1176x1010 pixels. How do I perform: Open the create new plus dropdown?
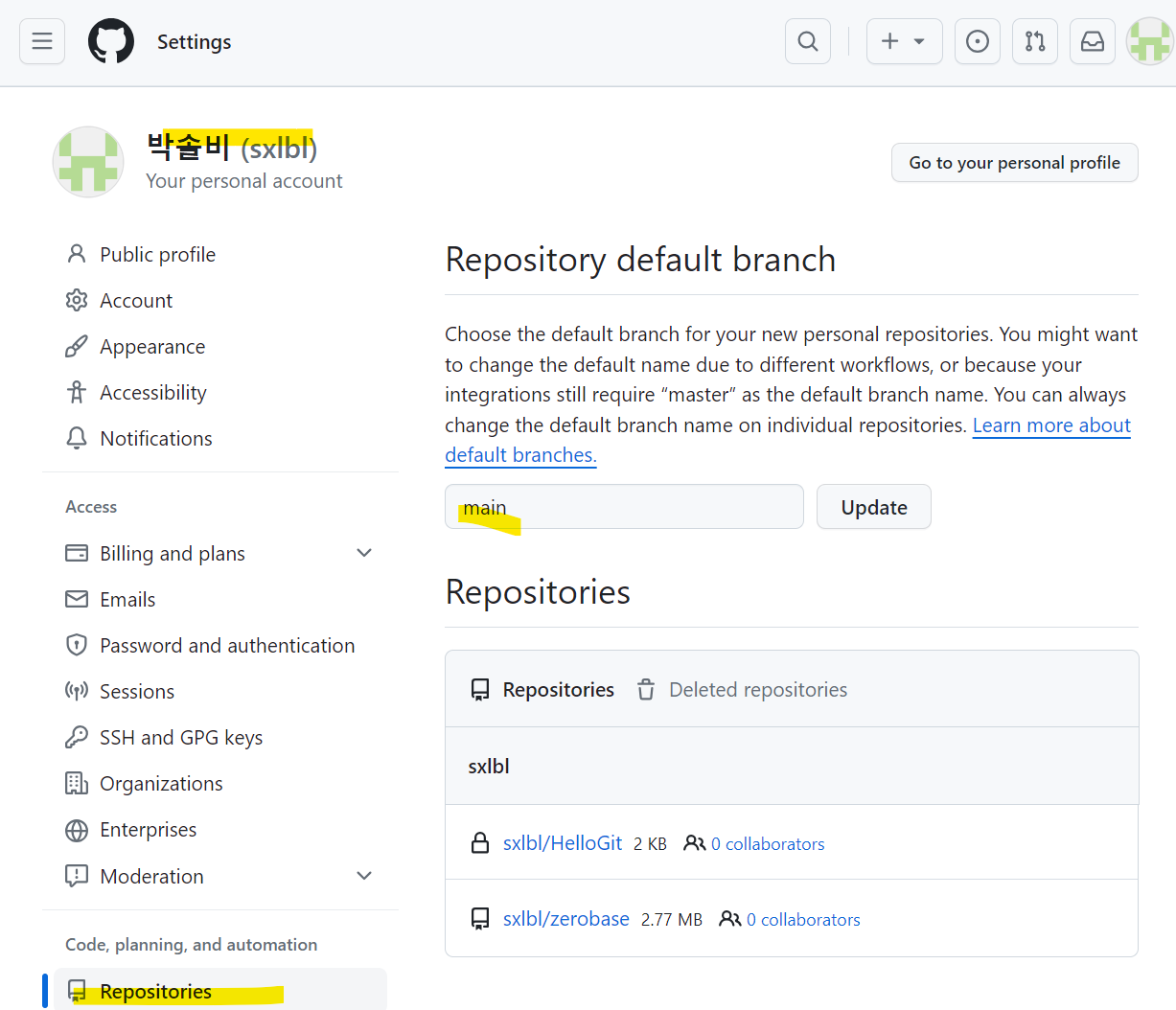tap(904, 41)
